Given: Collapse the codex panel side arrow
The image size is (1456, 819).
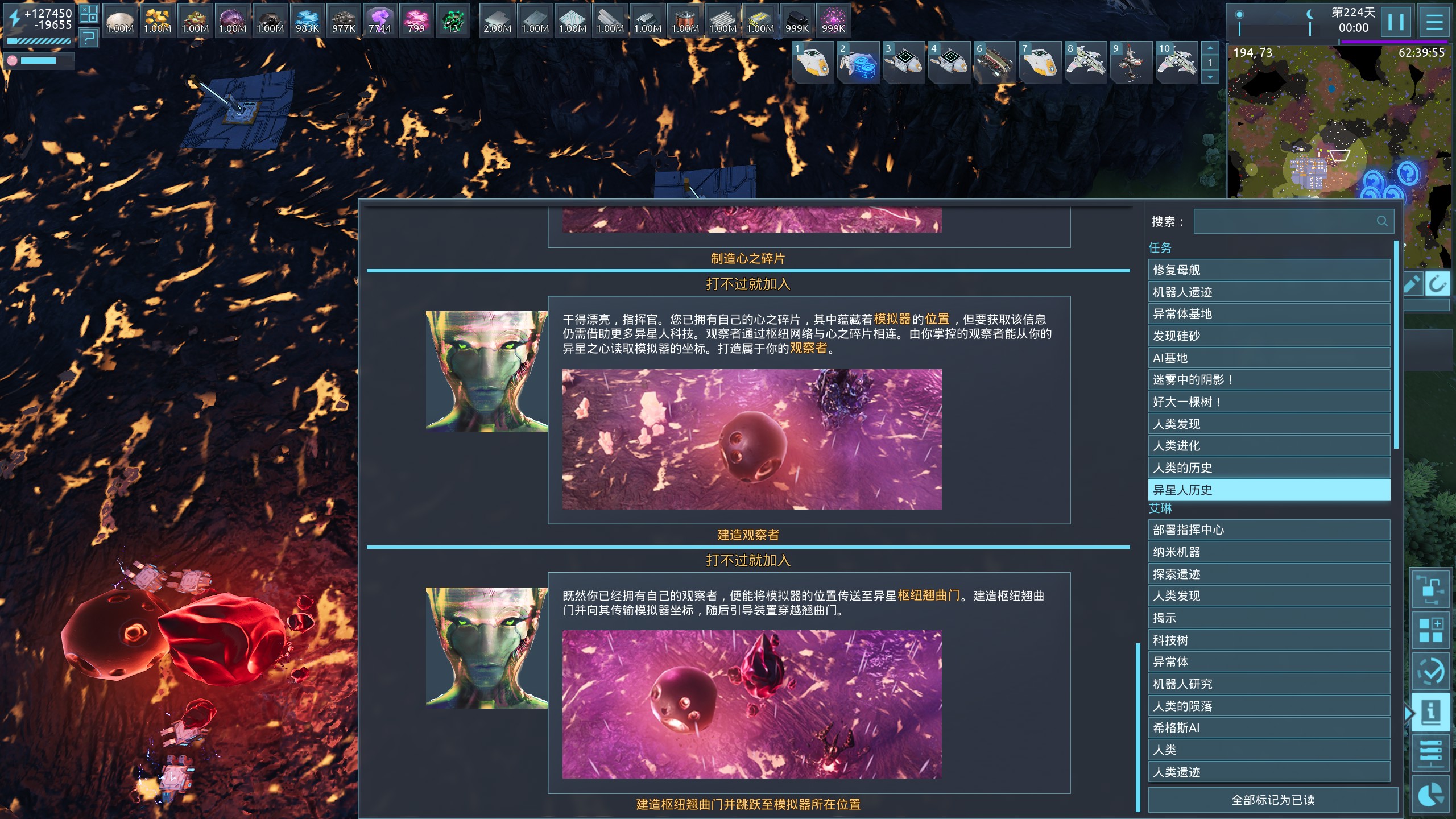Looking at the screenshot, I should click(1408, 713).
